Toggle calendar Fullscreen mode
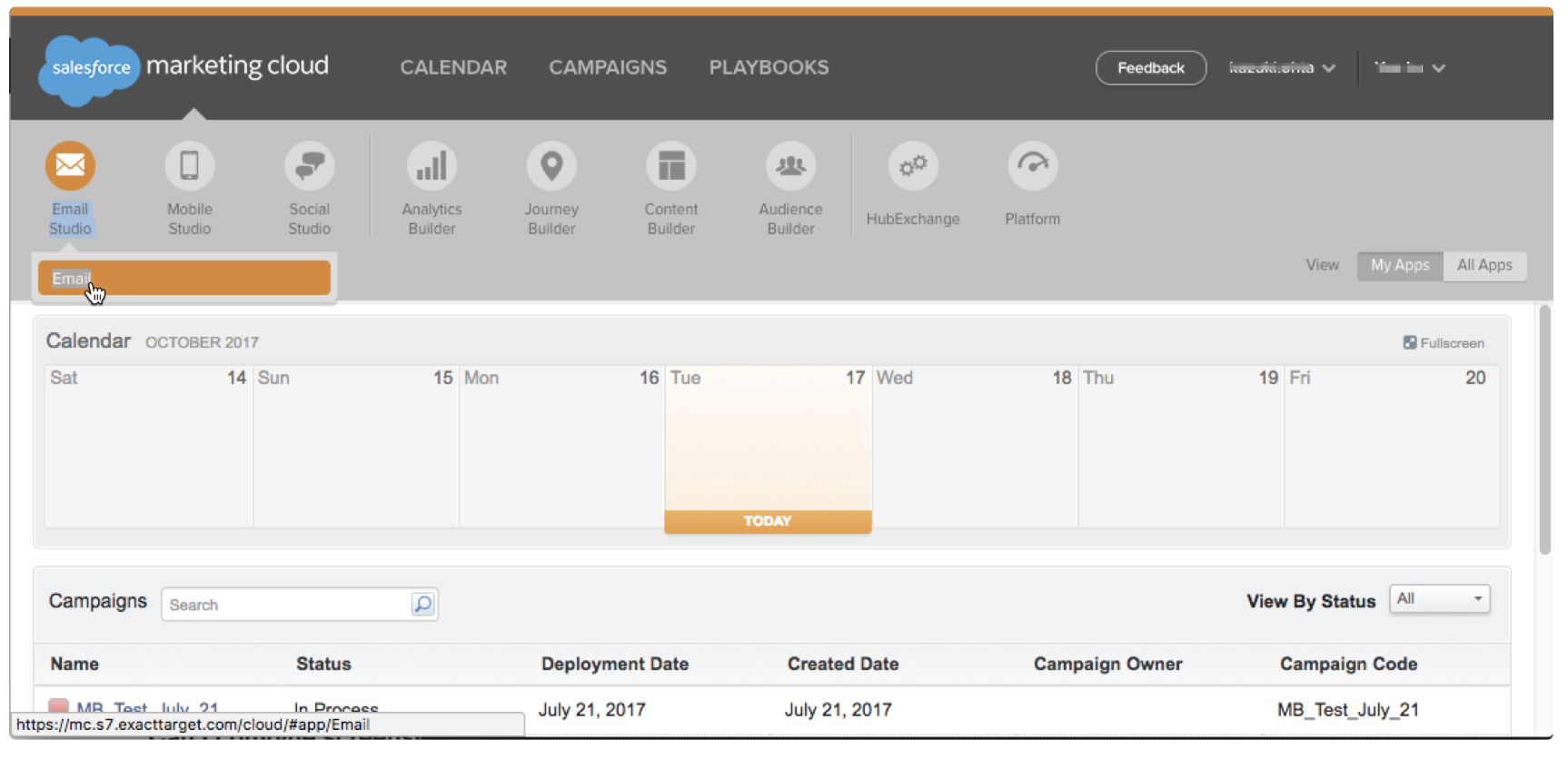Screen dimensions: 1568x759 click(1444, 343)
